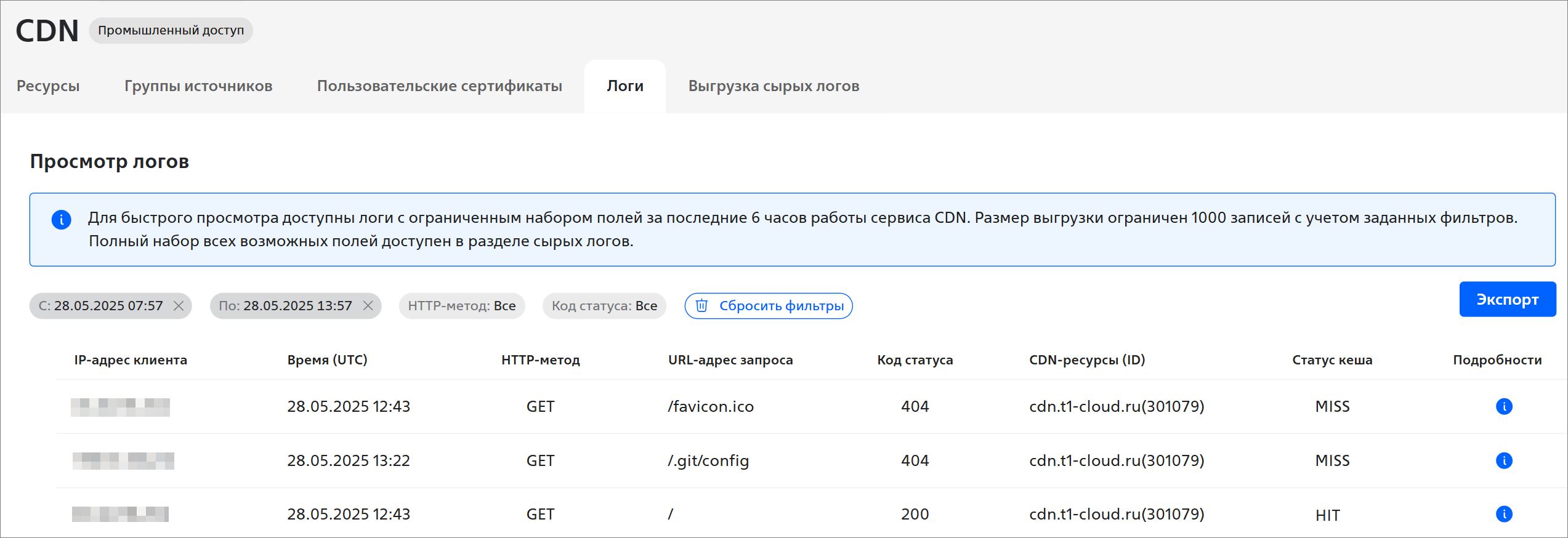
Task: Click status code 200 cell
Action: pyautogui.click(x=915, y=514)
